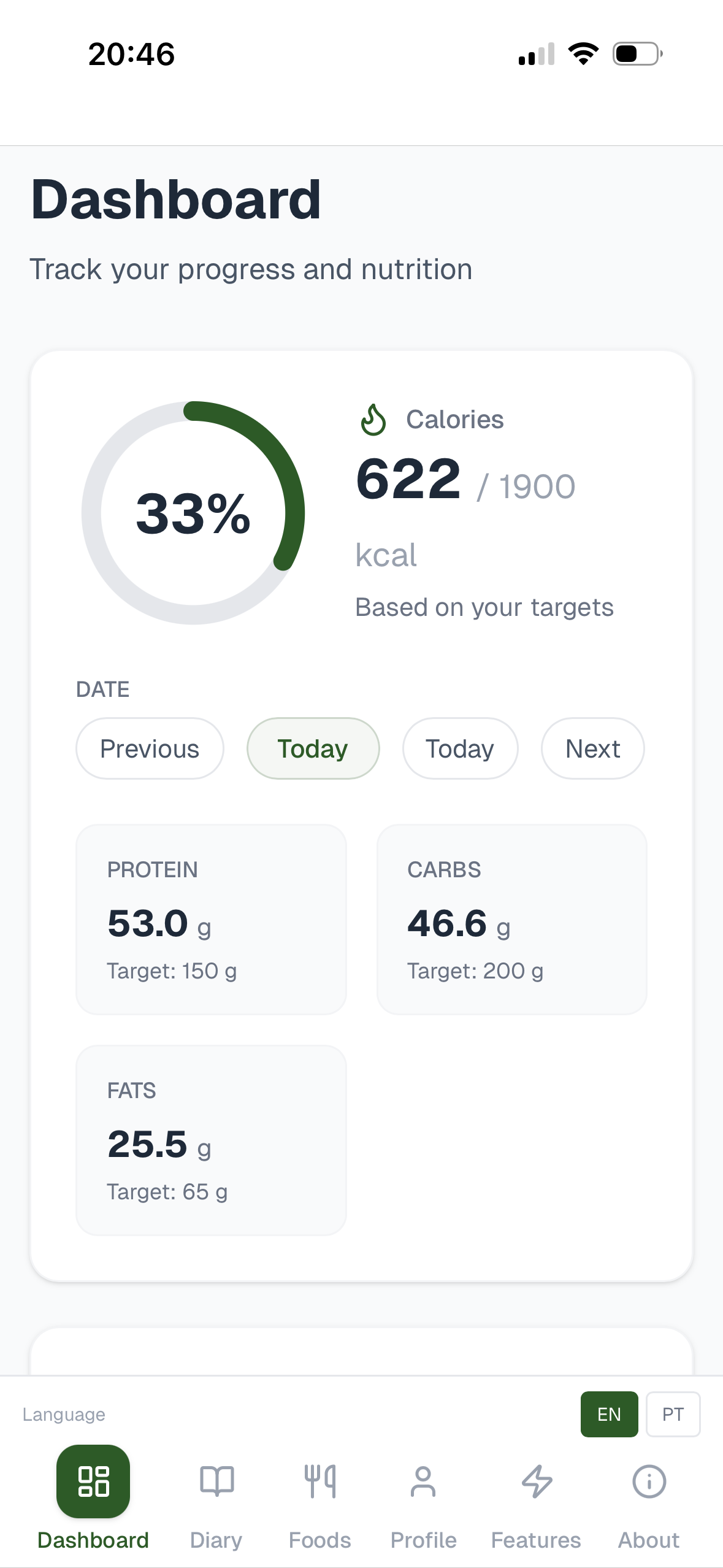Open the second Today date option
The height and width of the screenshot is (1568, 723).
pos(459,748)
